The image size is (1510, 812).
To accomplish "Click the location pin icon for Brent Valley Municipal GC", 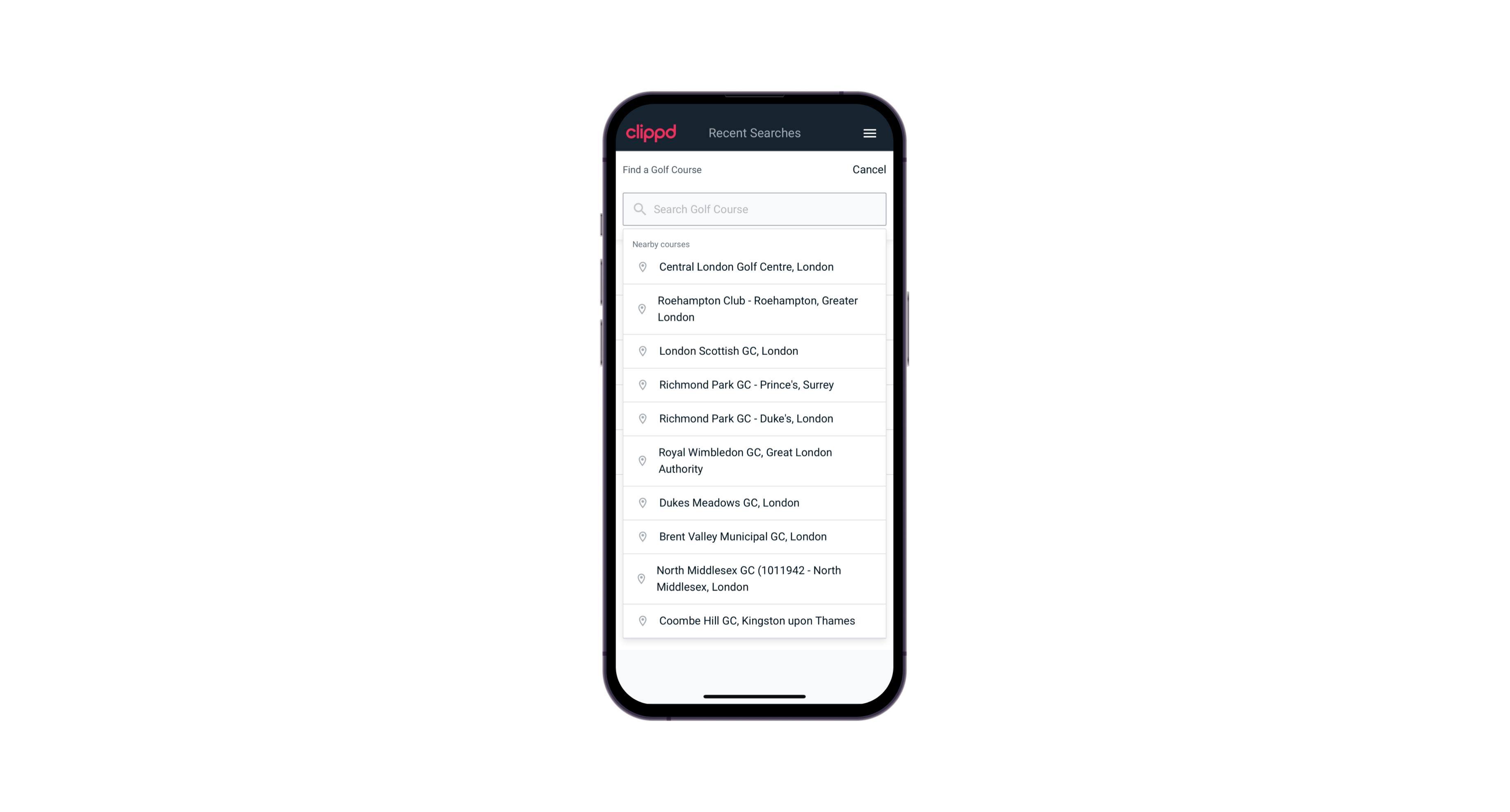I will tap(640, 536).
